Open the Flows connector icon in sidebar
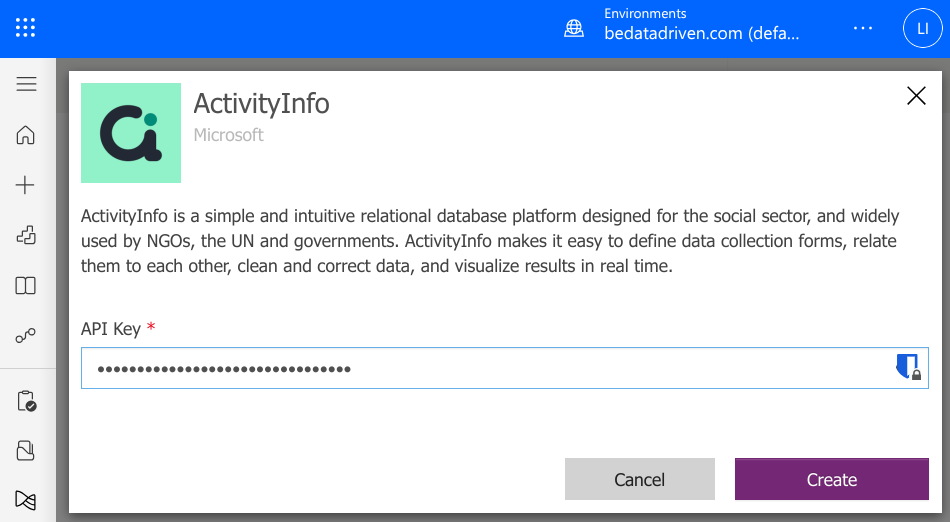 25,335
